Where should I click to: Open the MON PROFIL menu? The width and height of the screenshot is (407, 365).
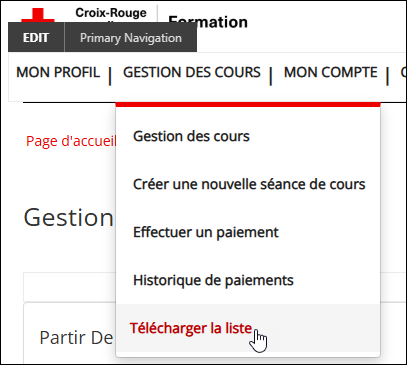coord(58,72)
